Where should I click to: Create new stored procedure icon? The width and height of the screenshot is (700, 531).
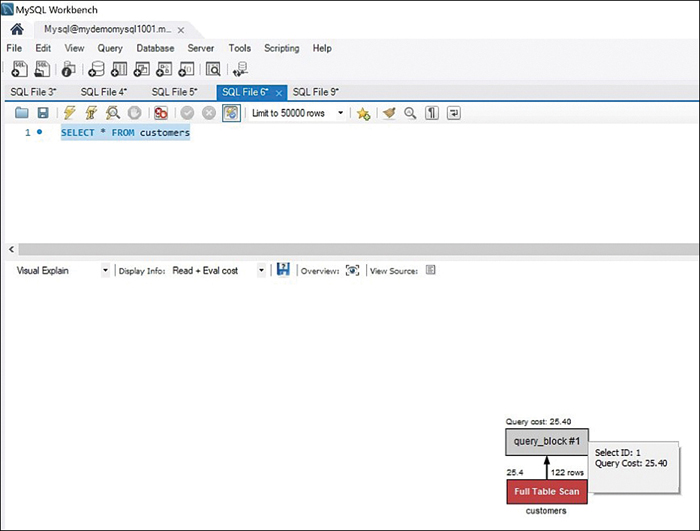click(x=164, y=69)
